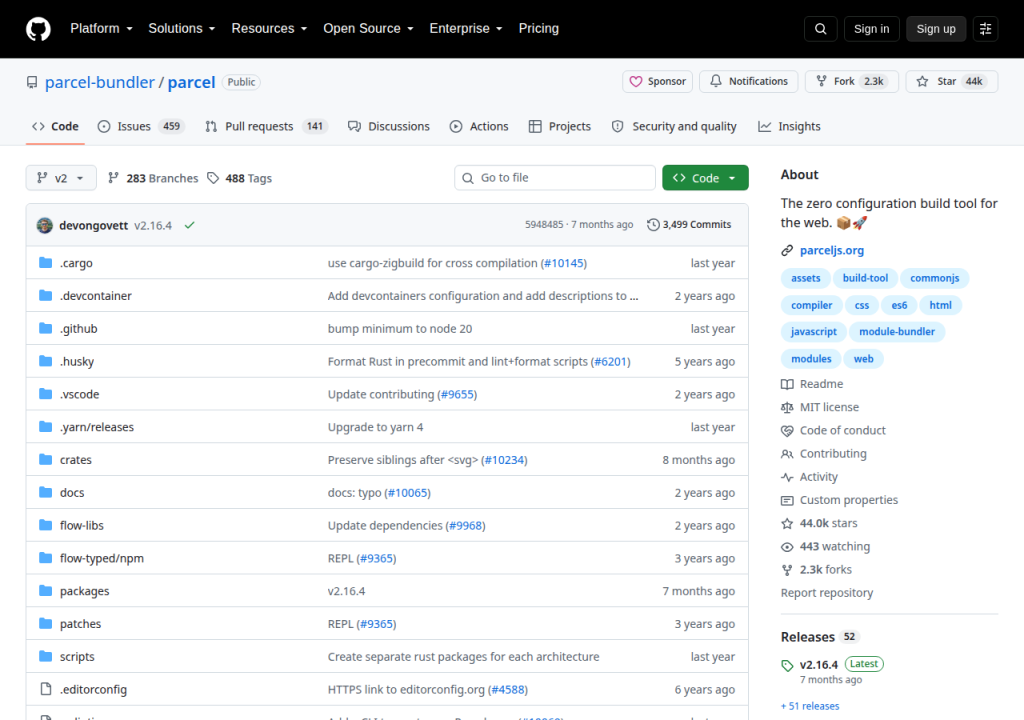Screen dimensions: 1024x720
Task: View commit status green checkmark
Action: (189, 225)
